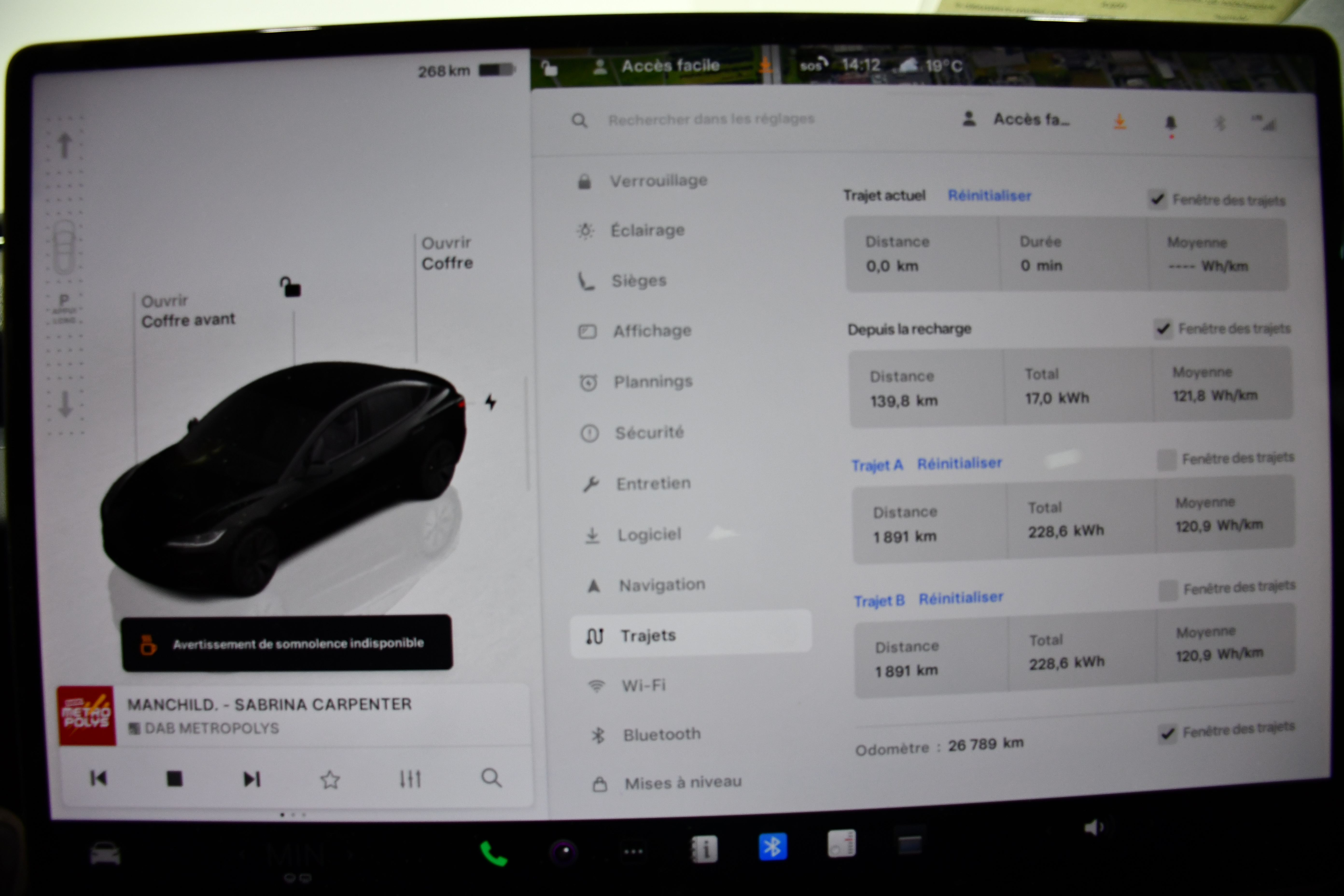Reset Trajet B with Réinitialiser
1344x896 pixels.
pyautogui.click(x=961, y=598)
